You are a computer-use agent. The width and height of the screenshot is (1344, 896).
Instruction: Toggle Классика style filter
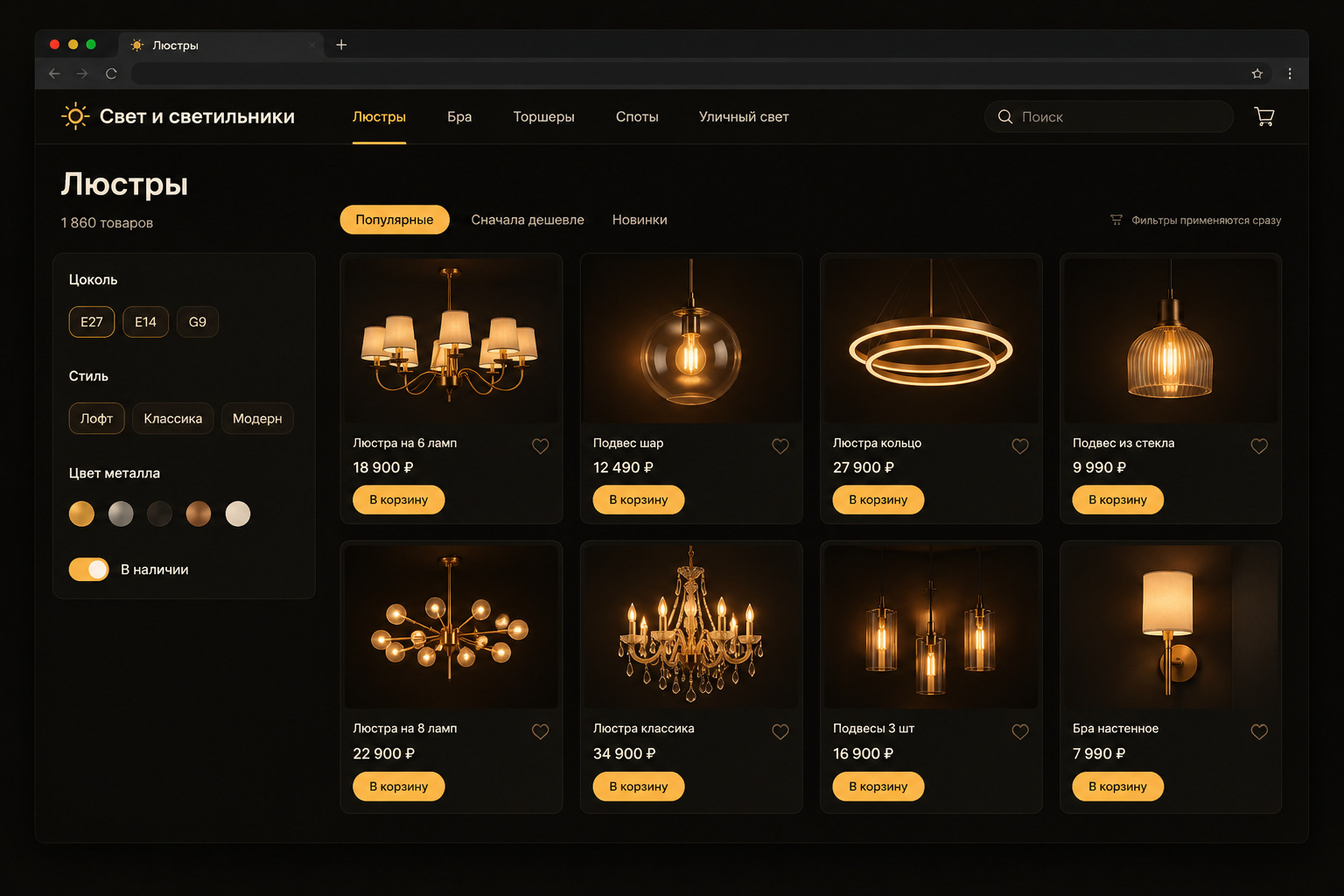pyautogui.click(x=173, y=418)
